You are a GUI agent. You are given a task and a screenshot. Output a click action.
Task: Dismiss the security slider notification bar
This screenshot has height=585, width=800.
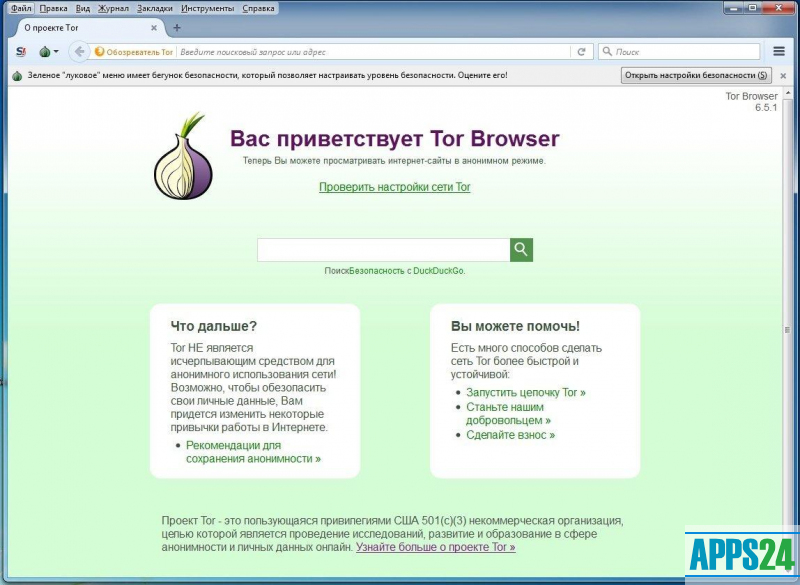click(783, 75)
